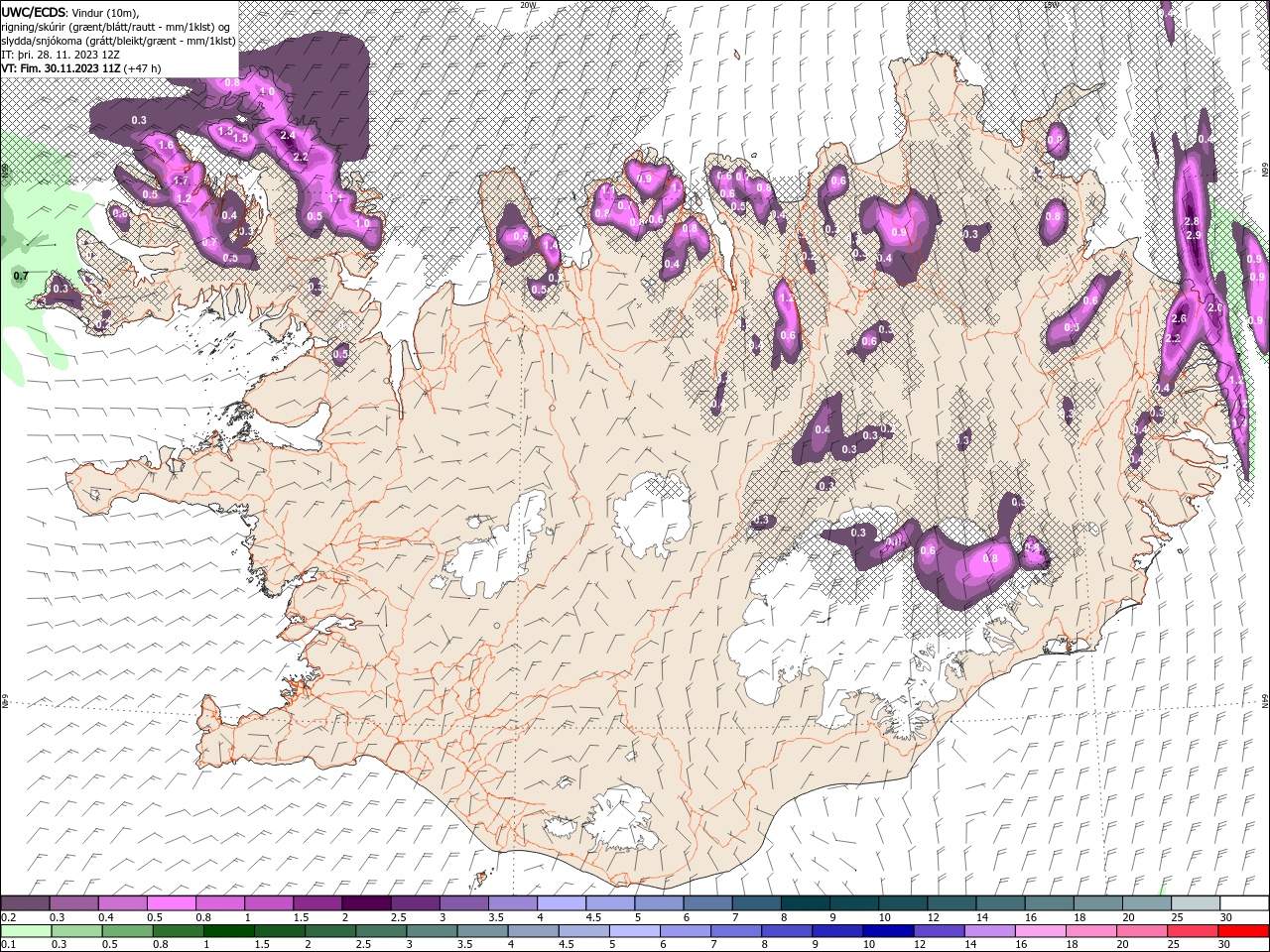This screenshot has width=1270, height=952.
Task: Pick the light gray 25 swatch in snow legend
Action: 1194,903
